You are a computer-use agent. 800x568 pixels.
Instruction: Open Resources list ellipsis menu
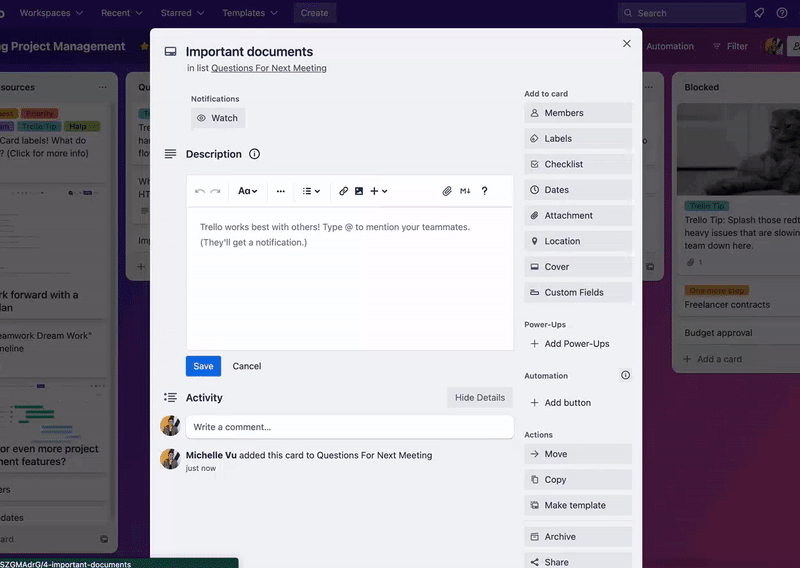(x=103, y=87)
